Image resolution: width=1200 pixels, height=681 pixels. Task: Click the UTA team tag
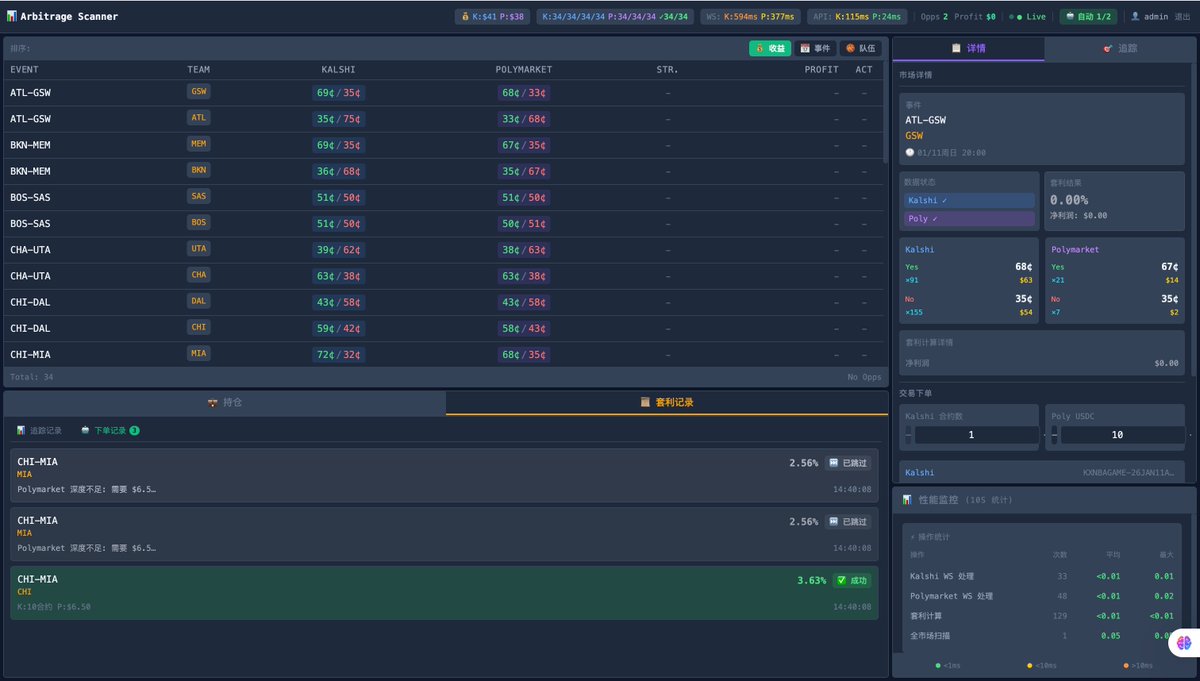pyautogui.click(x=199, y=248)
